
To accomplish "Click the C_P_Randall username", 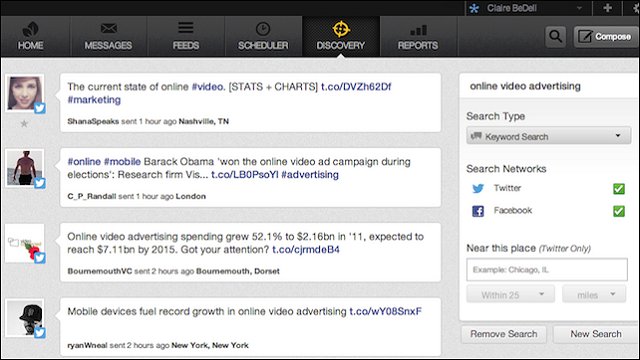I will (x=92, y=196).
